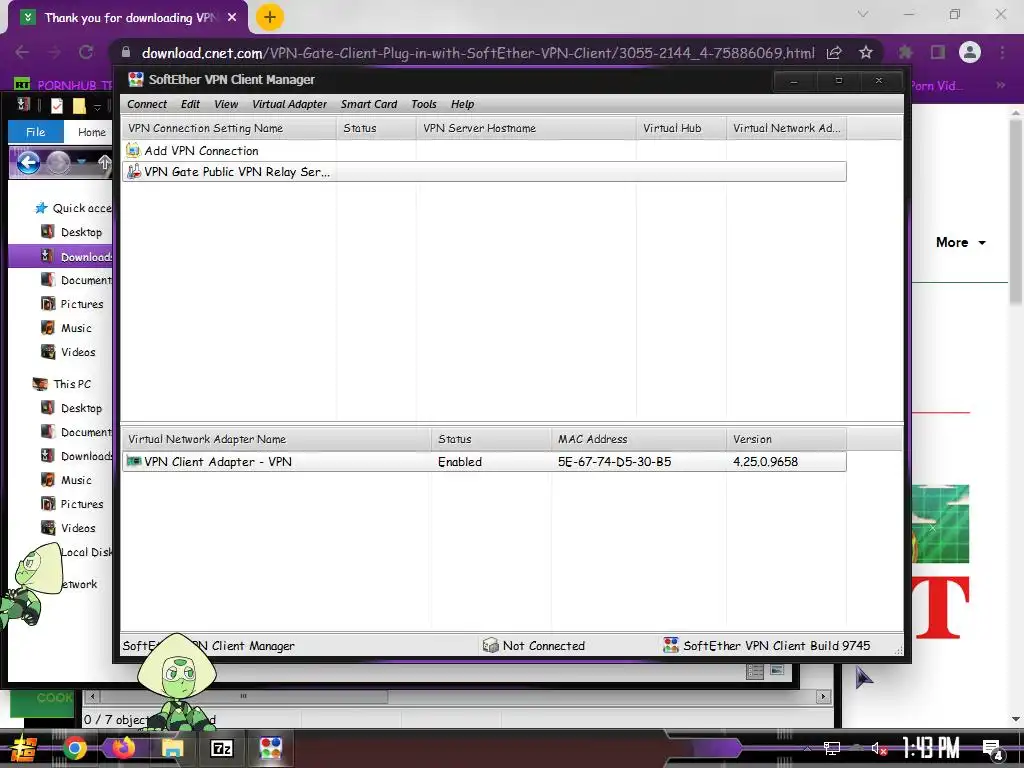This screenshot has height=768, width=1024.
Task: Open Chrome extensions puzzle icon
Action: click(905, 52)
